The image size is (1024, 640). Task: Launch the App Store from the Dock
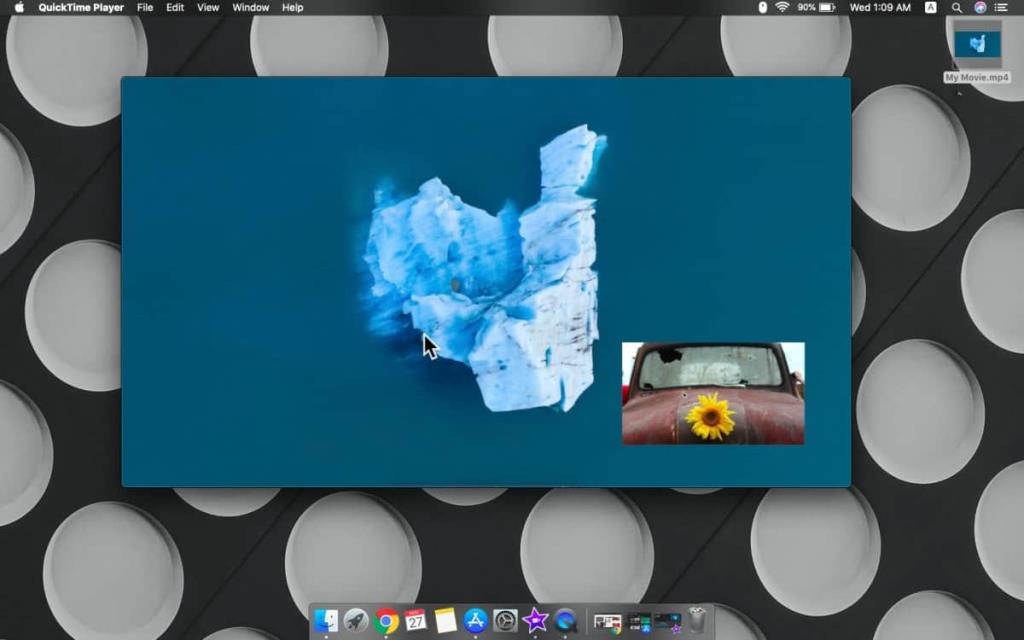pyautogui.click(x=474, y=620)
